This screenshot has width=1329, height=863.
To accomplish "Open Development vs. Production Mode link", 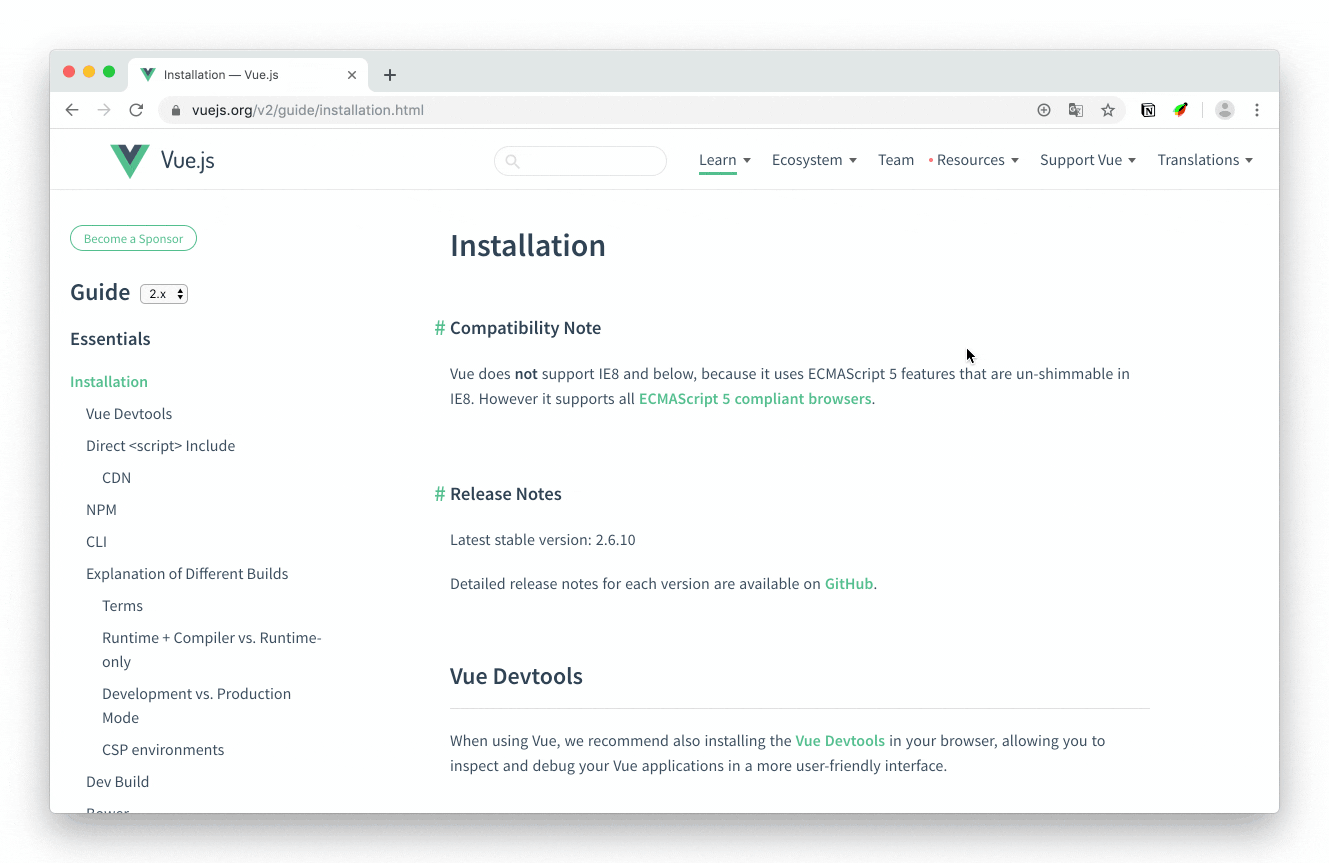I will tap(197, 706).
